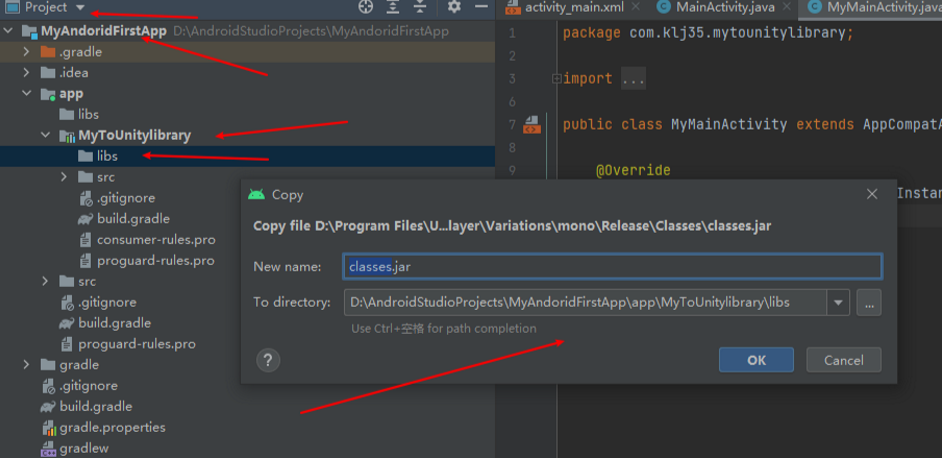Expand the gradle folder
942x458 pixels.
tap(26, 365)
